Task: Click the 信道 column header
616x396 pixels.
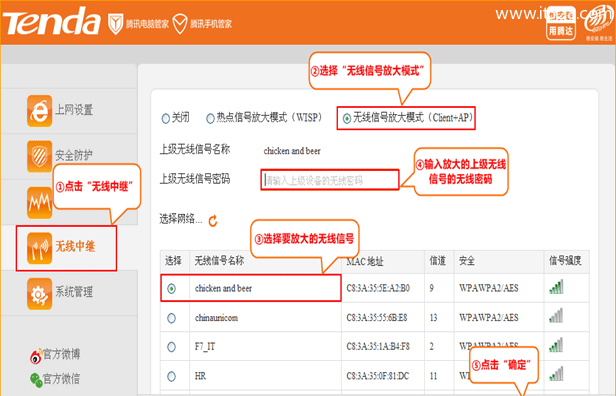Action: click(x=438, y=260)
